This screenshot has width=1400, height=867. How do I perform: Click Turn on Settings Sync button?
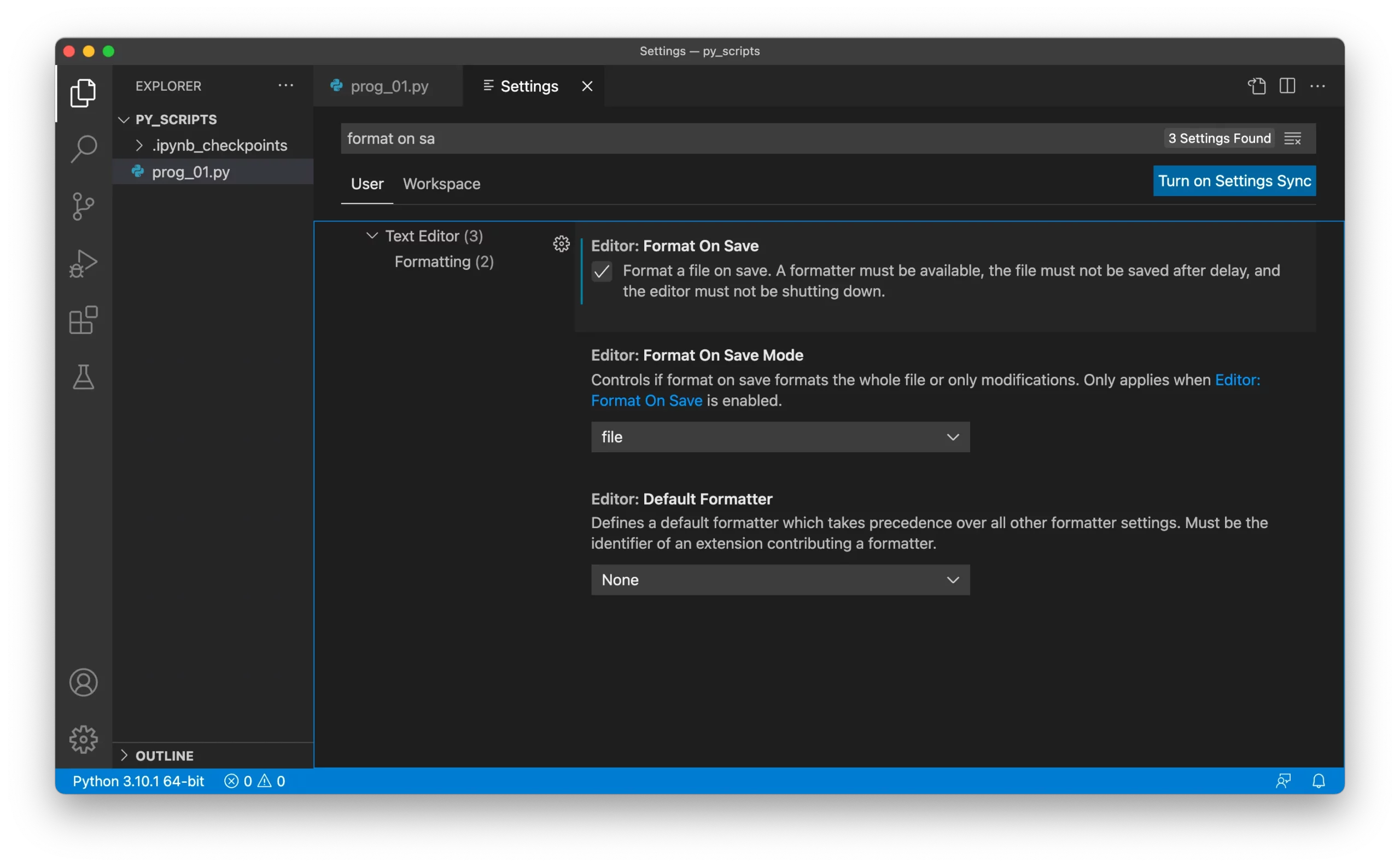point(1234,181)
